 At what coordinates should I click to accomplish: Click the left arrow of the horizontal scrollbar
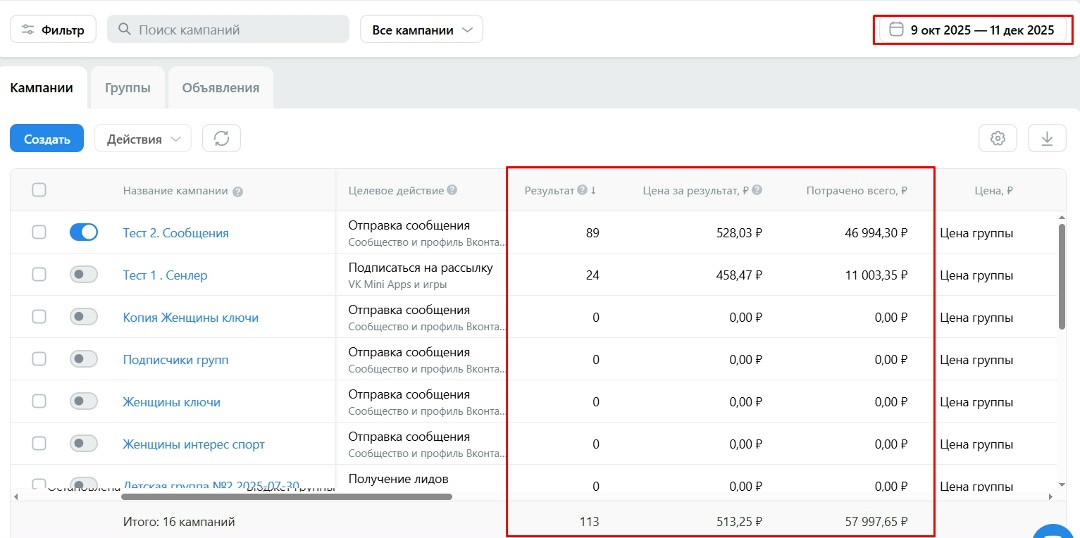pyautogui.click(x=14, y=496)
